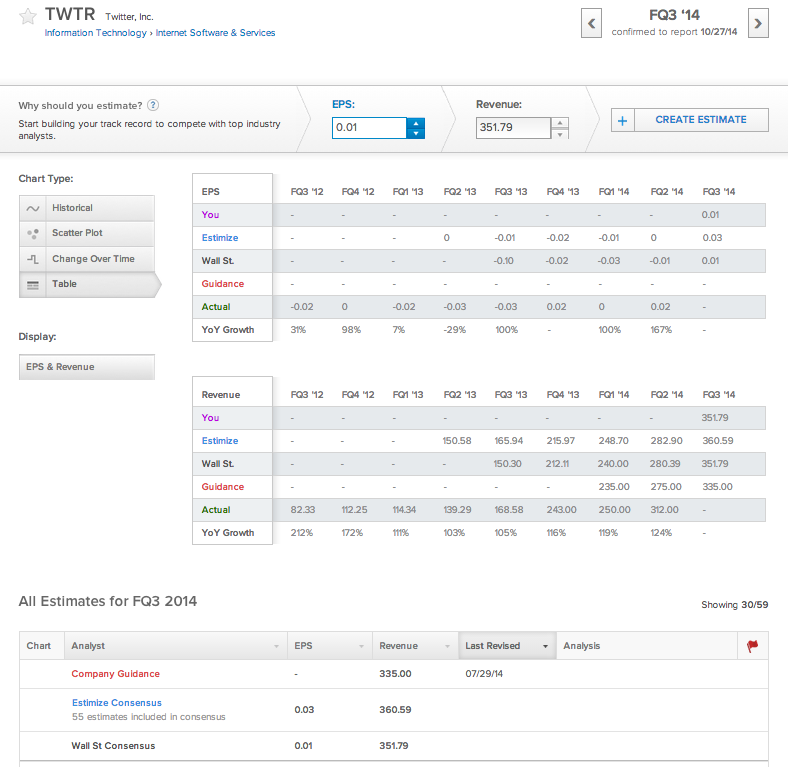
Task: Increase EPS value with up arrow
Action: click(x=416, y=123)
